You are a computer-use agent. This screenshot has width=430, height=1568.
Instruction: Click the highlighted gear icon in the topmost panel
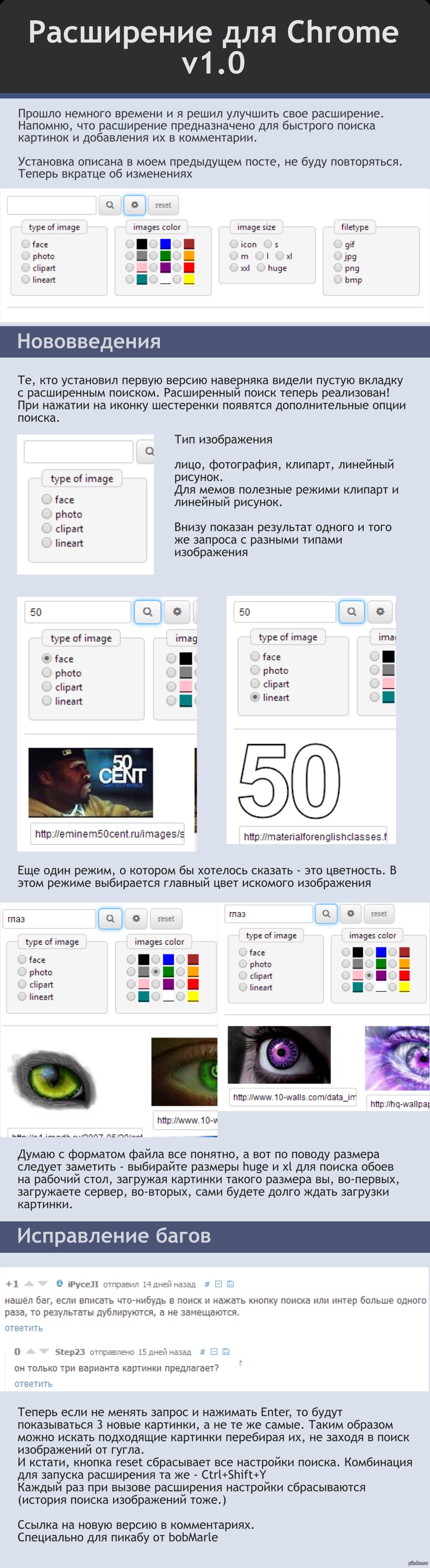pos(135,205)
